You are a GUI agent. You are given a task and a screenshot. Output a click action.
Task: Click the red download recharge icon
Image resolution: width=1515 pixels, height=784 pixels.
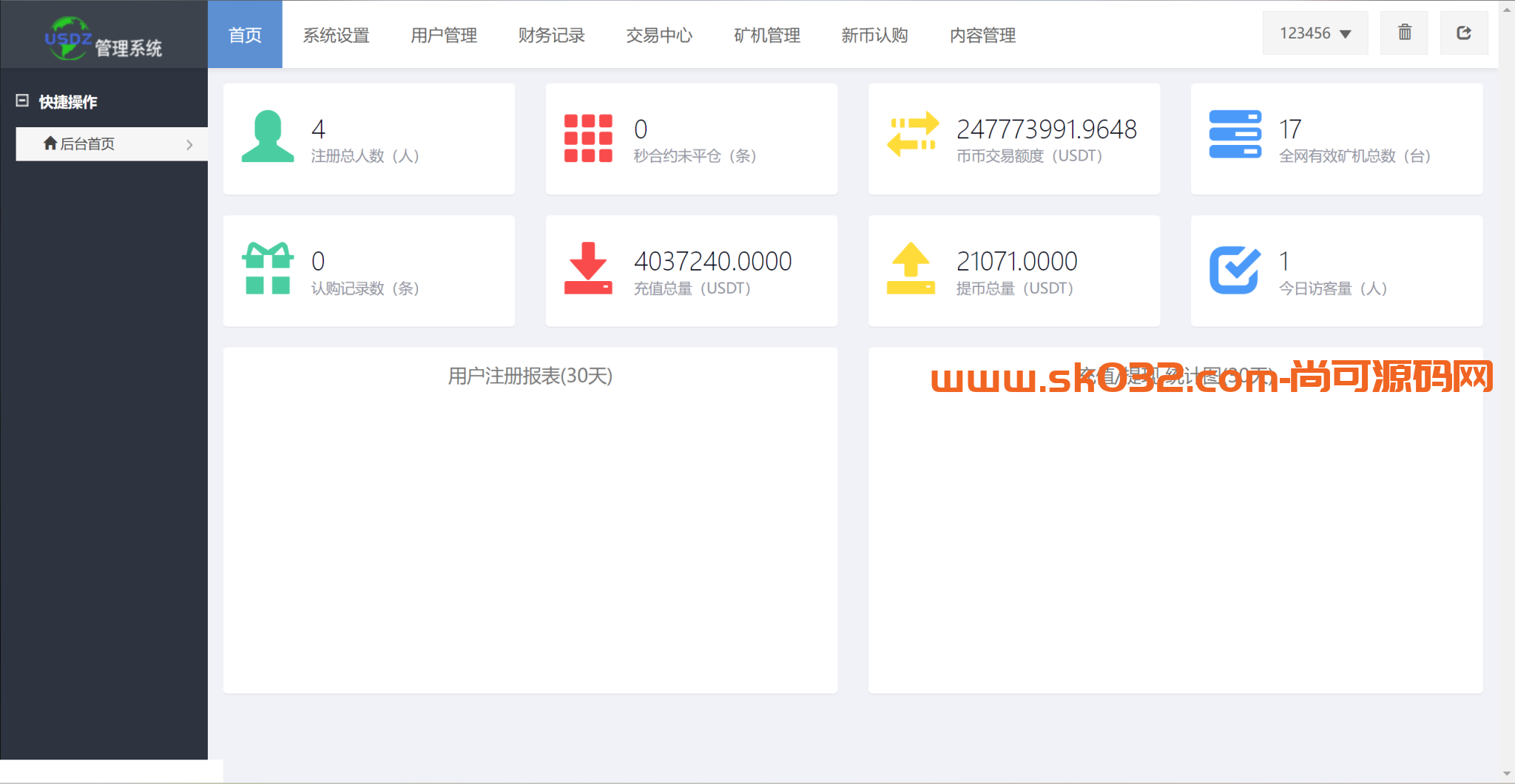[588, 268]
